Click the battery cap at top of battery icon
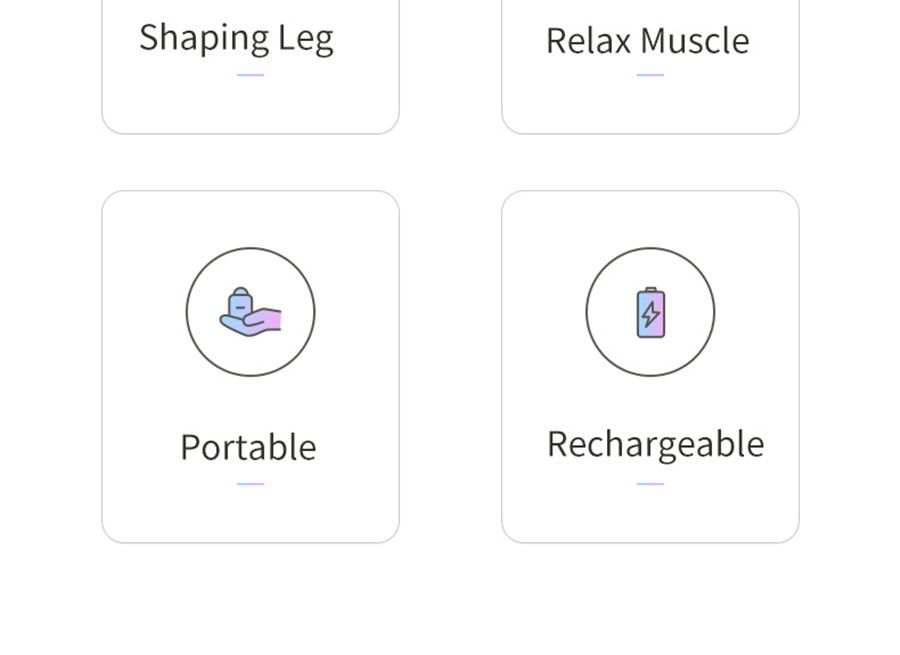The width and height of the screenshot is (900, 655). [651, 289]
